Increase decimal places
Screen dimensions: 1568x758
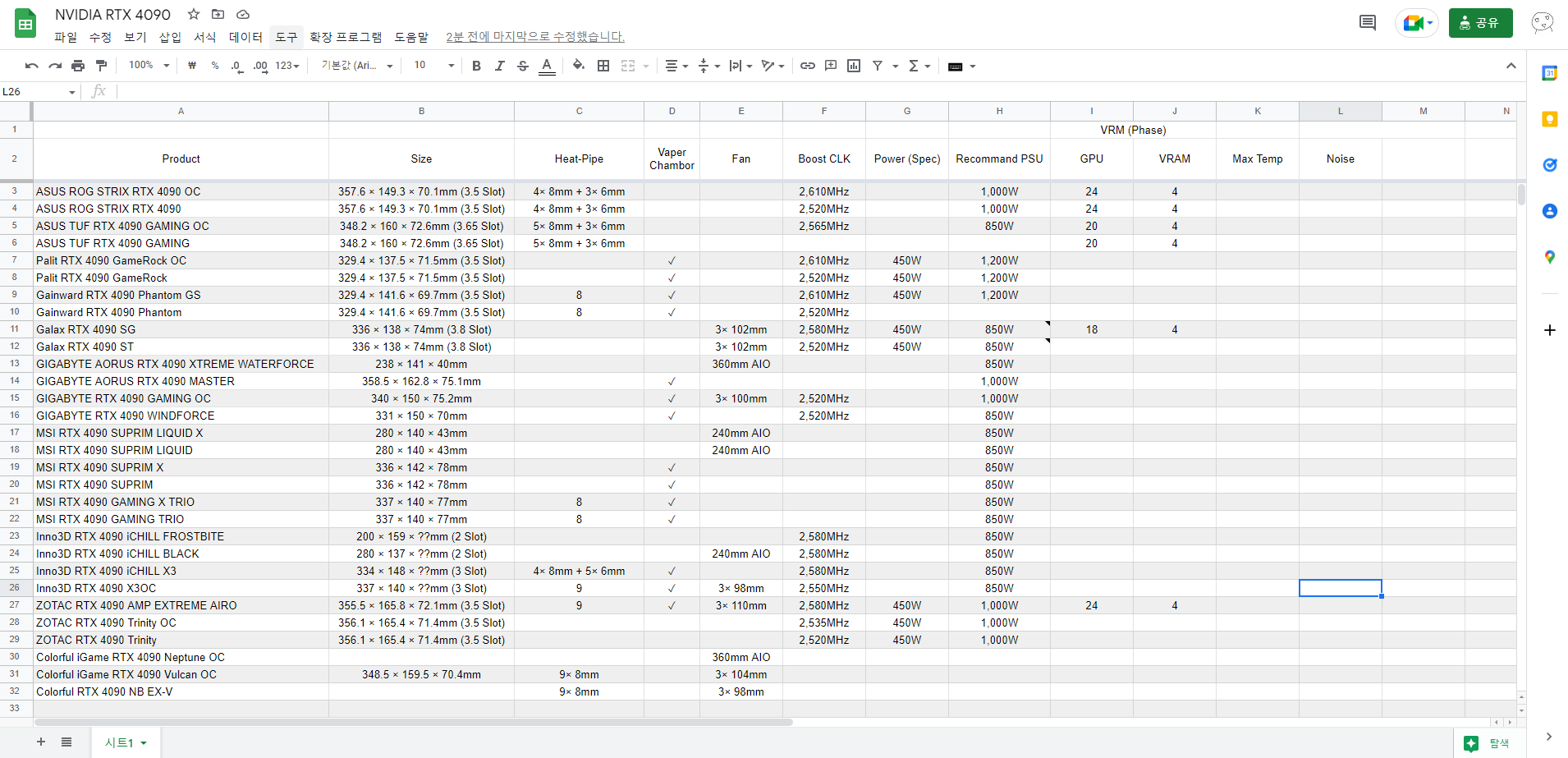pos(260,66)
